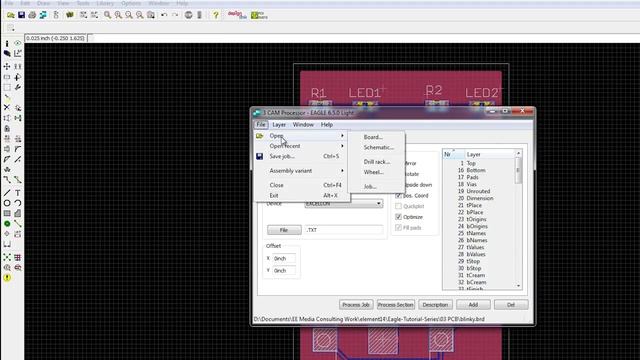This screenshot has width=640, height=360.
Task: Enable the Quickplot checkbox
Action: click(x=398, y=206)
